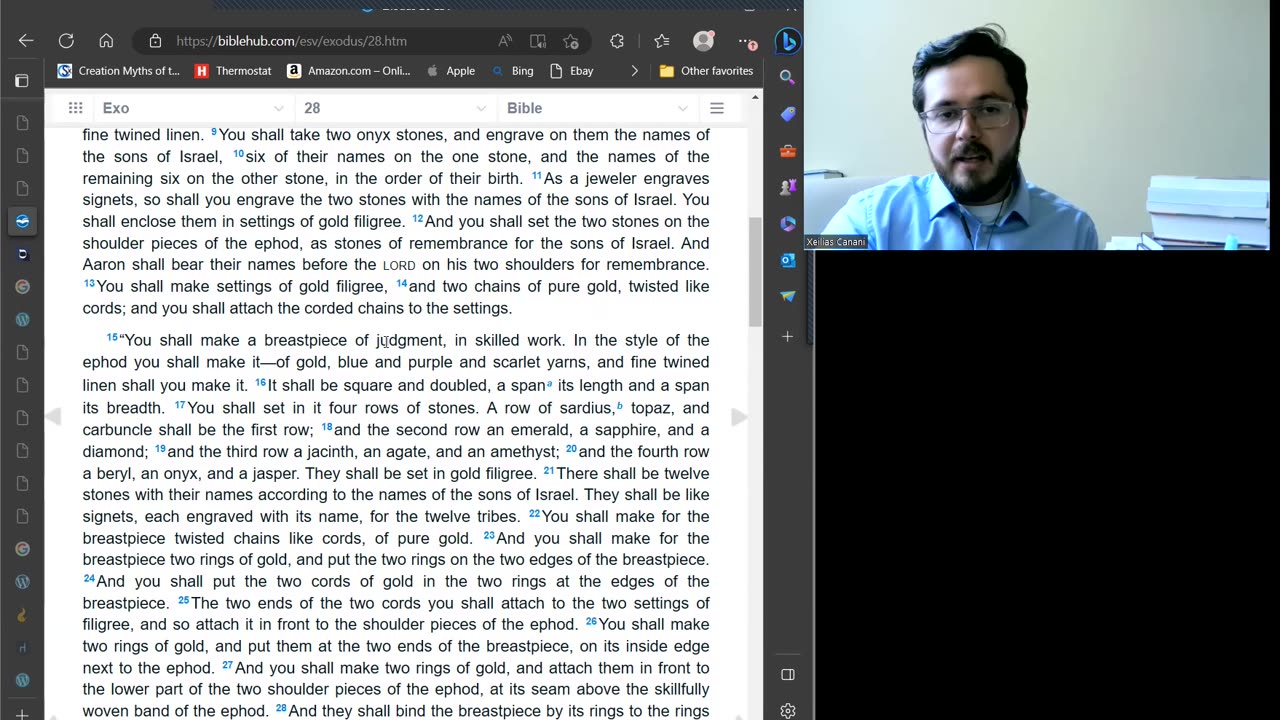Open Bible Hub hamburger menu
Viewport: 1280px width, 720px height.
coord(717,108)
